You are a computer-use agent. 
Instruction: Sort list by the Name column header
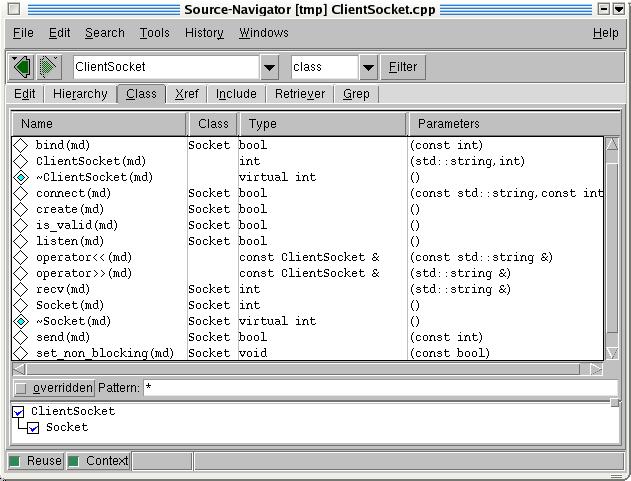(x=99, y=124)
